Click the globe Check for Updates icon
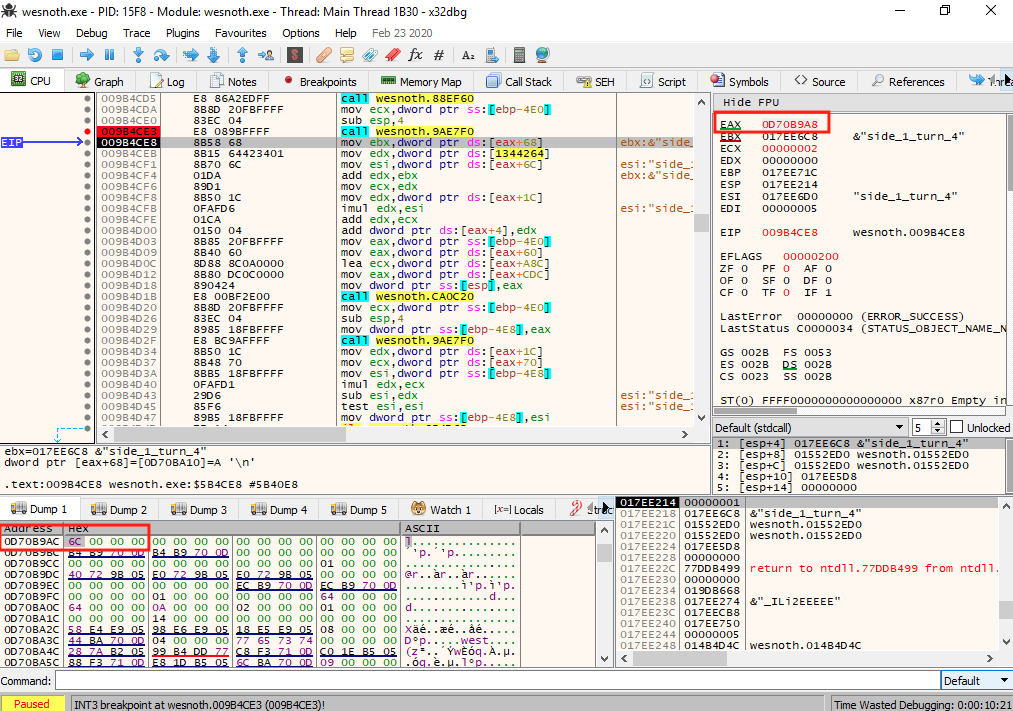The image size is (1013, 711). click(x=542, y=55)
